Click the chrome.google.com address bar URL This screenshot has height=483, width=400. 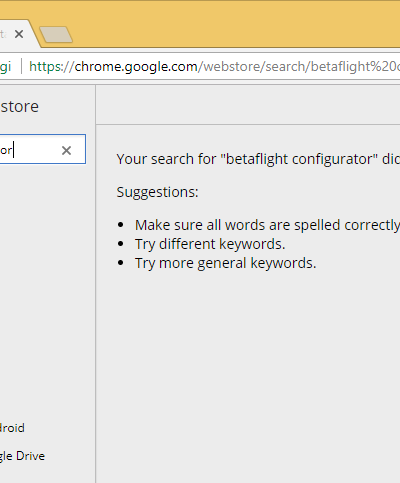214,66
